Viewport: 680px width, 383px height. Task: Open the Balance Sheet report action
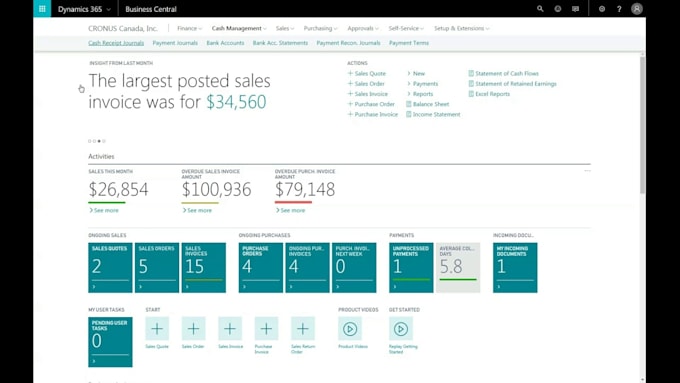click(428, 104)
